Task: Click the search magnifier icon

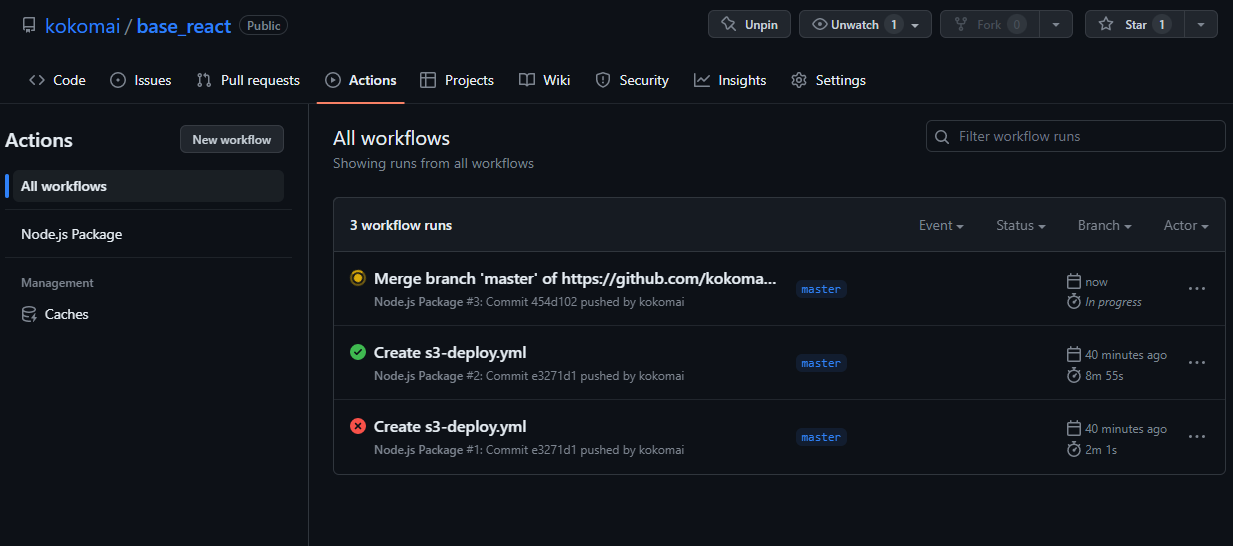Action: coord(942,136)
